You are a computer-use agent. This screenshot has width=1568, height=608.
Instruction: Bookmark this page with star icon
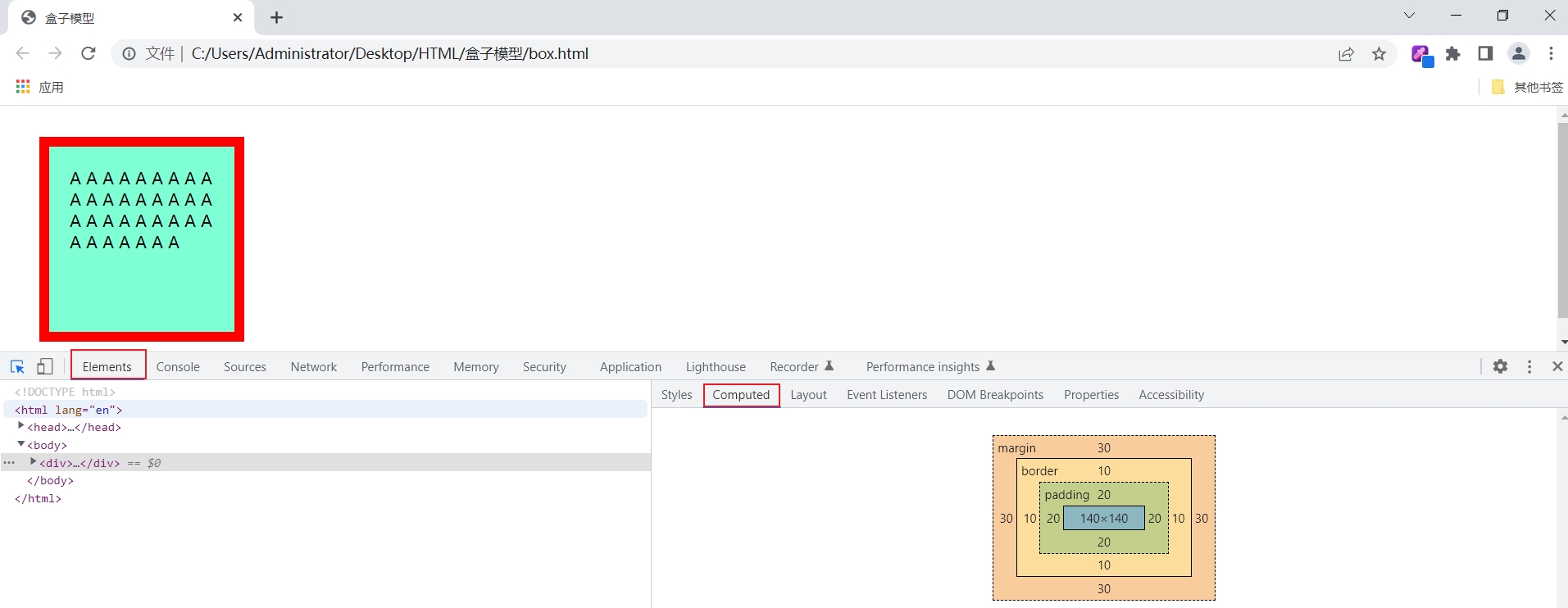[x=1379, y=54]
